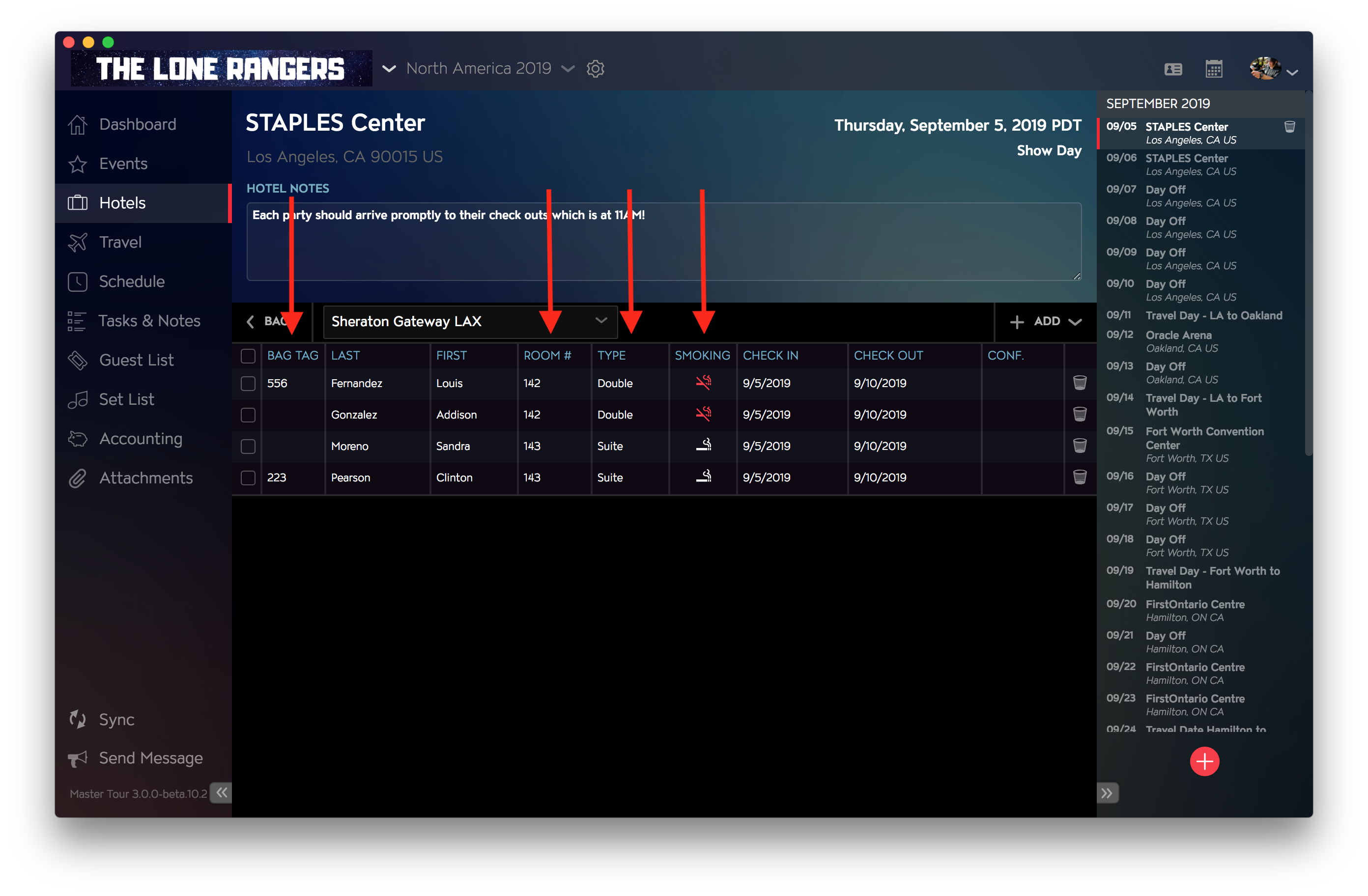Screen dimensions: 1368x896
Task: Open the North America 2019 tour dropdown
Action: click(x=490, y=68)
